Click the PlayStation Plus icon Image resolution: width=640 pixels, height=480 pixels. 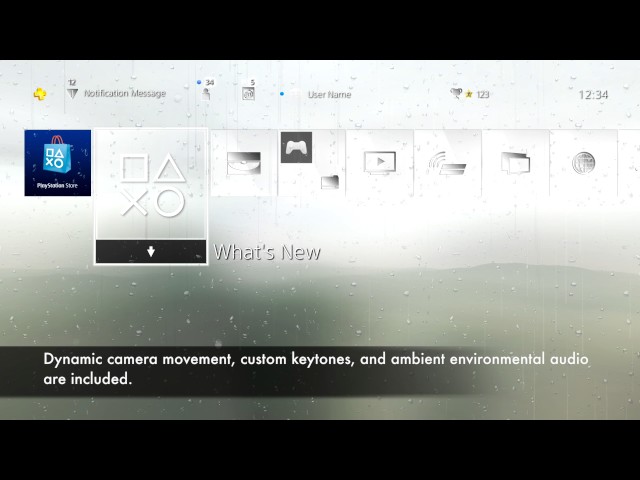click(x=40, y=94)
